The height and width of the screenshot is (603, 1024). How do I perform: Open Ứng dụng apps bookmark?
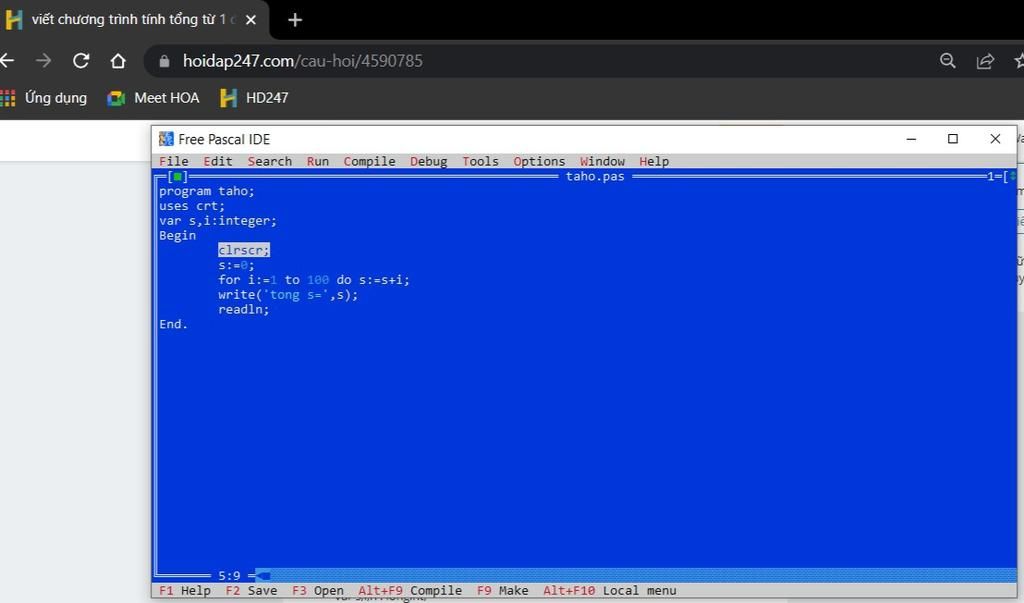coord(44,98)
